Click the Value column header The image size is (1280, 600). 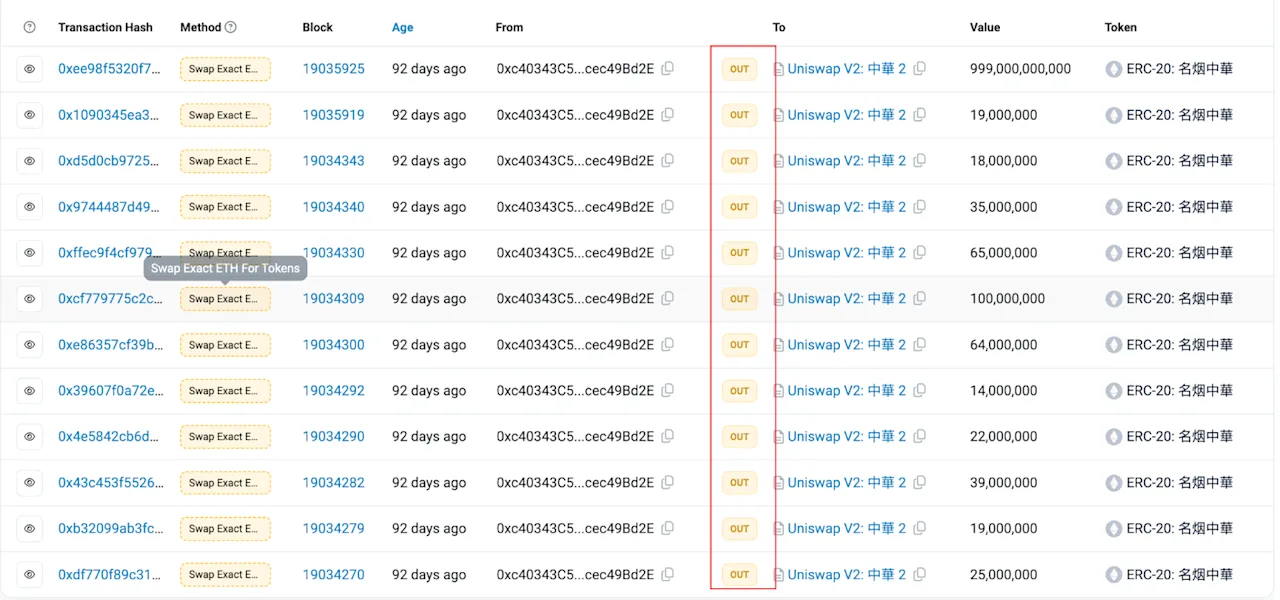(x=985, y=27)
